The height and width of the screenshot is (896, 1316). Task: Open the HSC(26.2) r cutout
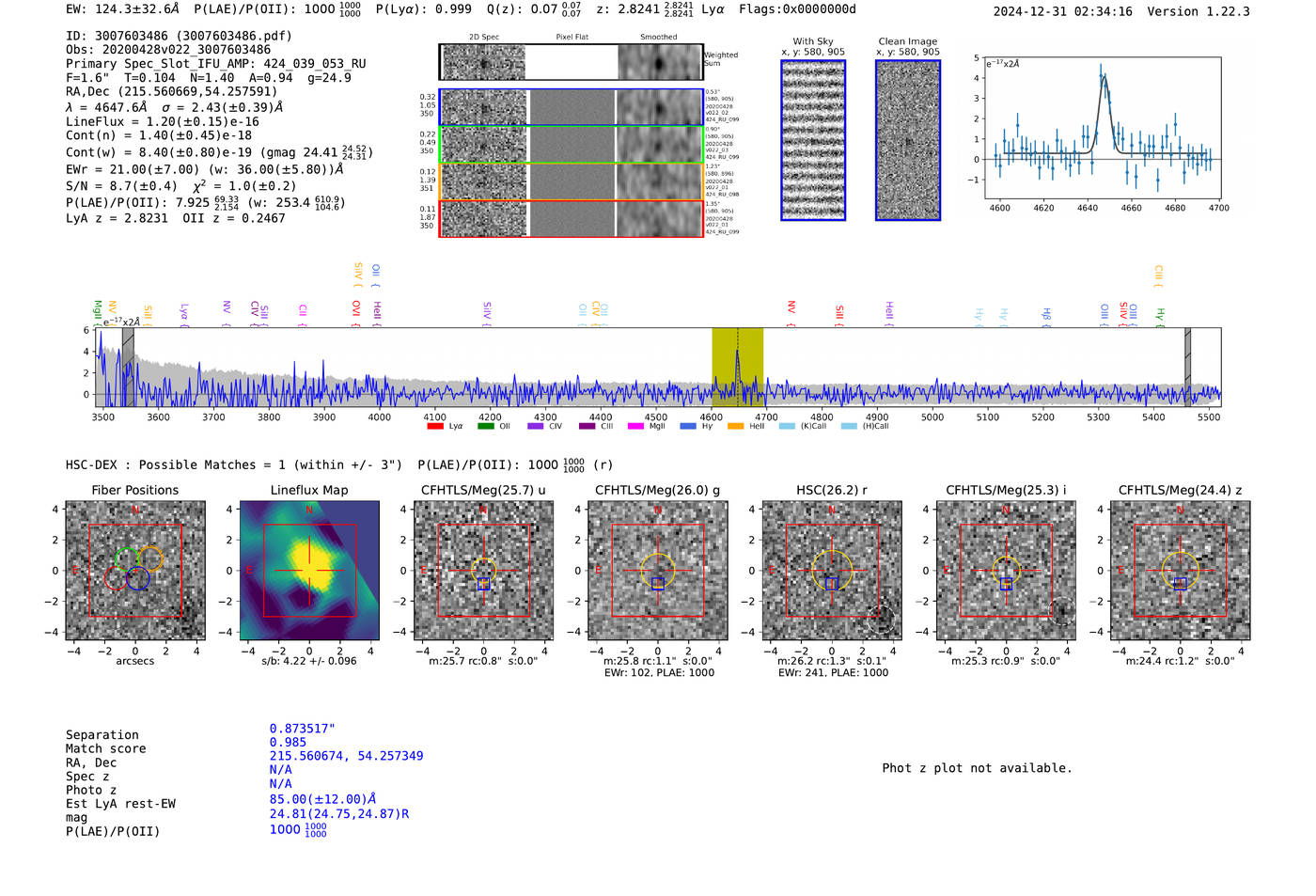coord(832,570)
